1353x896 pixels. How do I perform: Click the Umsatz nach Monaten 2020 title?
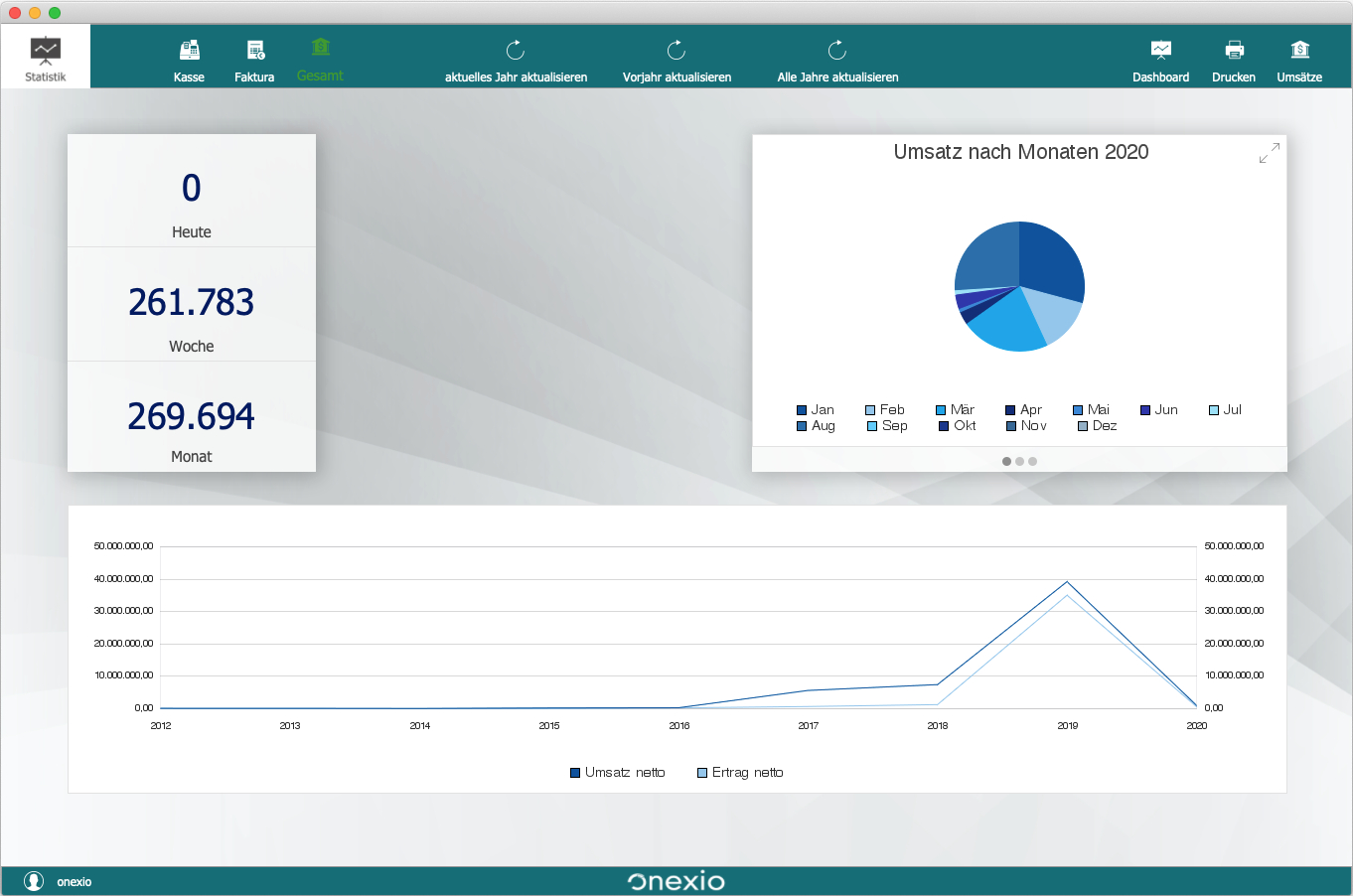click(1021, 152)
